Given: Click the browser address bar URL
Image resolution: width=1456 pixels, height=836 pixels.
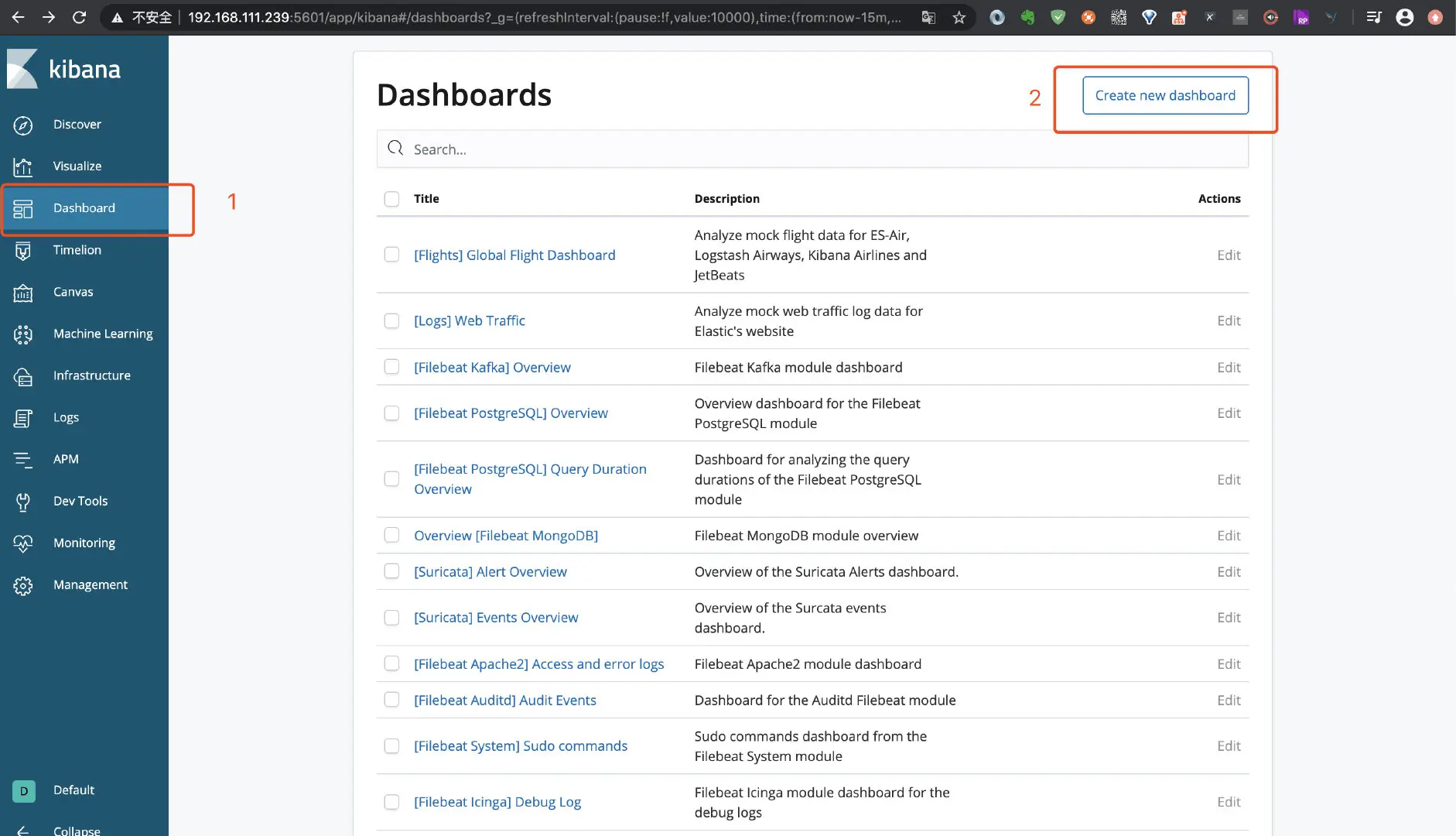Looking at the screenshot, I should [545, 17].
